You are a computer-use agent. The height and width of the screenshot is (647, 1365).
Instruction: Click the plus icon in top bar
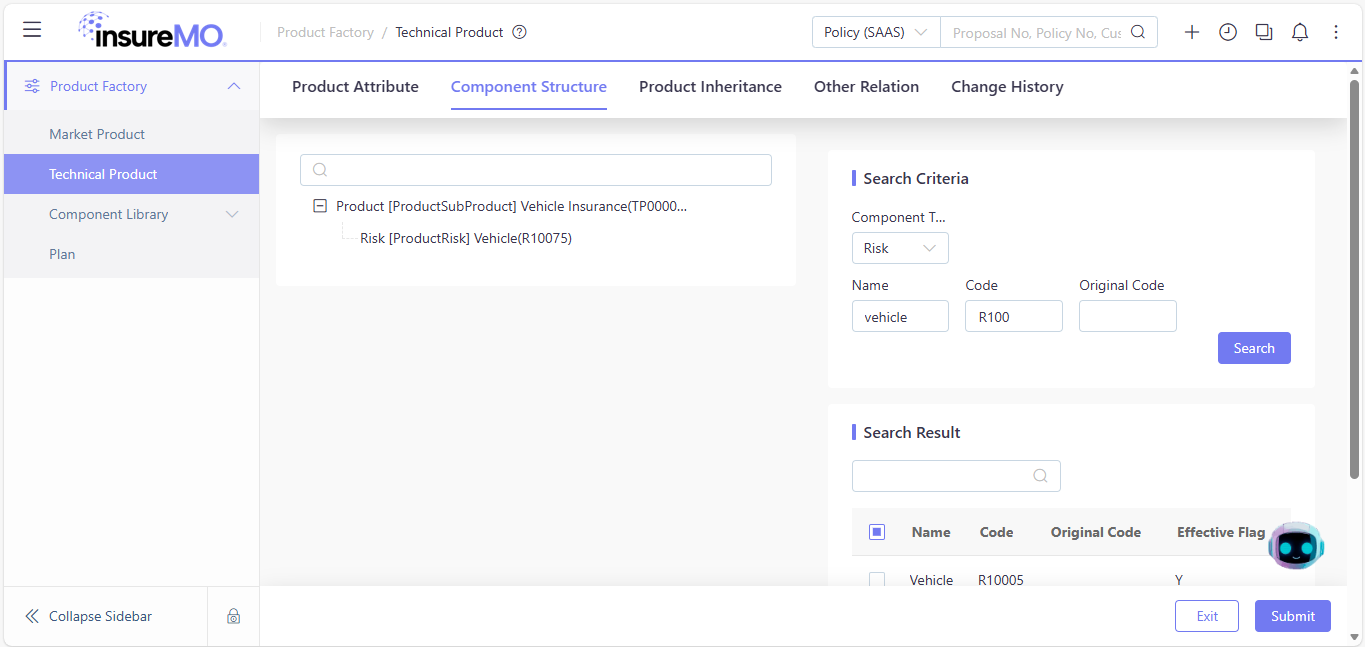pyautogui.click(x=1192, y=32)
